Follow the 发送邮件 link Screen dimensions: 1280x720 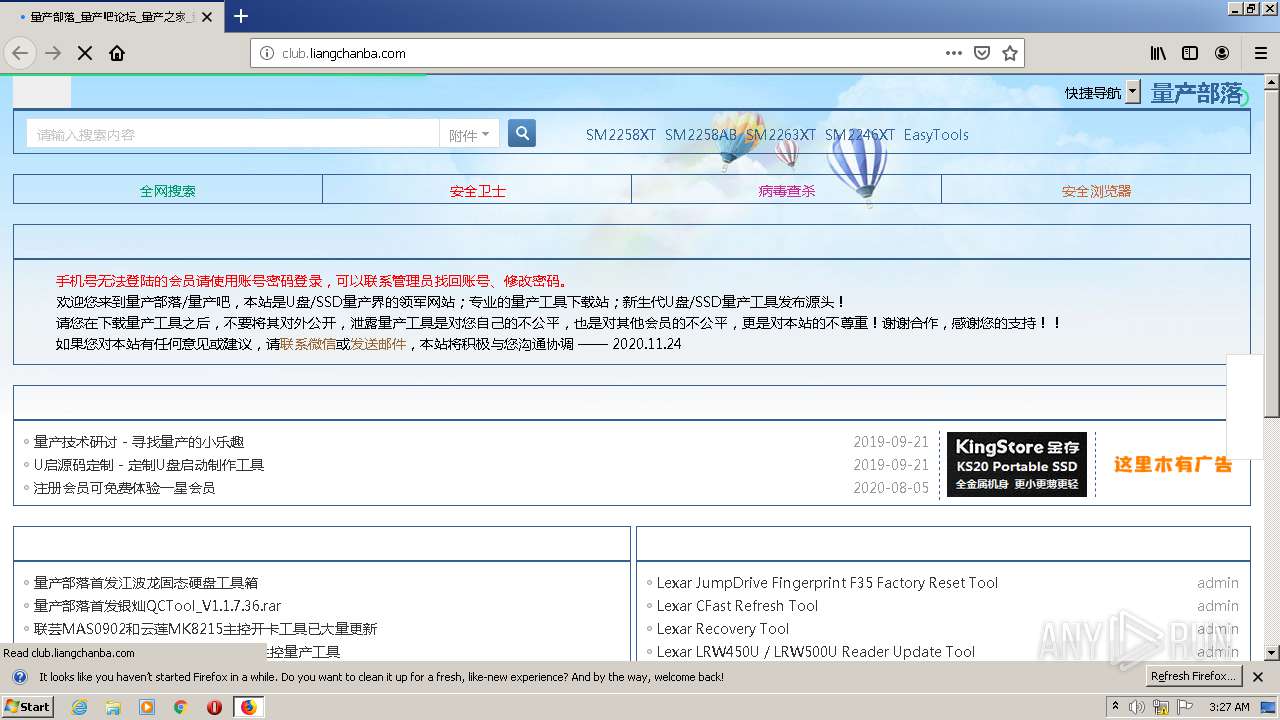[378, 344]
